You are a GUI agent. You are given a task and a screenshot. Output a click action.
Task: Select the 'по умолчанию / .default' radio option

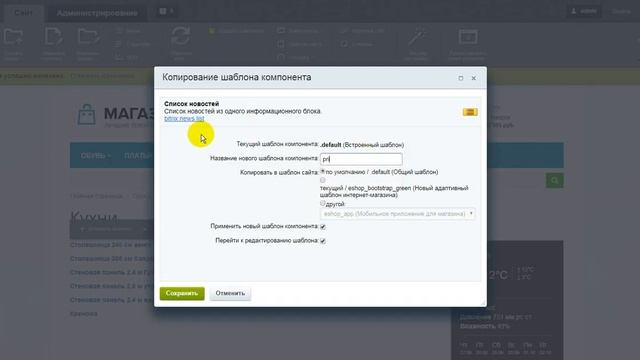[x=323, y=172]
